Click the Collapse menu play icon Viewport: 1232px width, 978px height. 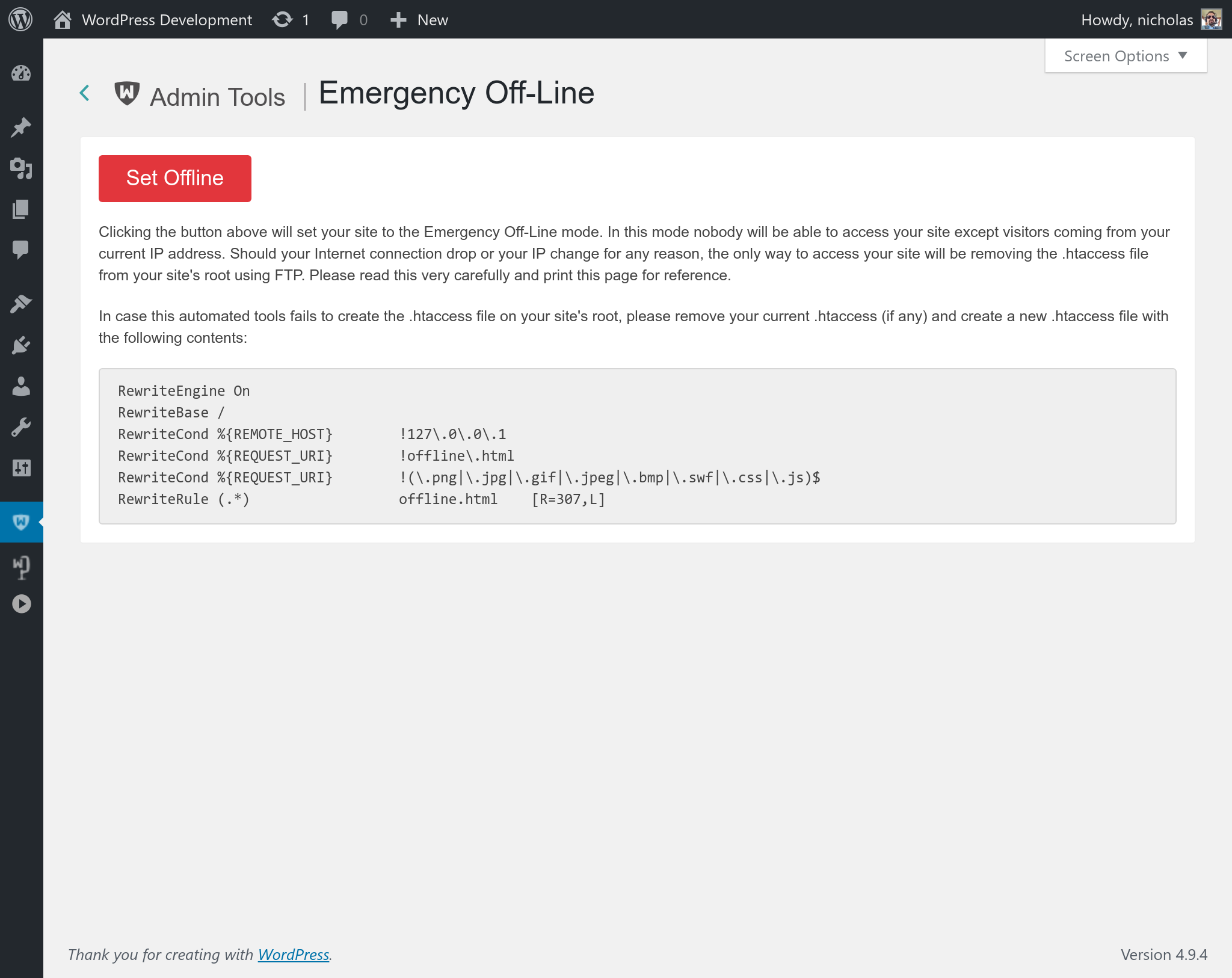coord(21,604)
